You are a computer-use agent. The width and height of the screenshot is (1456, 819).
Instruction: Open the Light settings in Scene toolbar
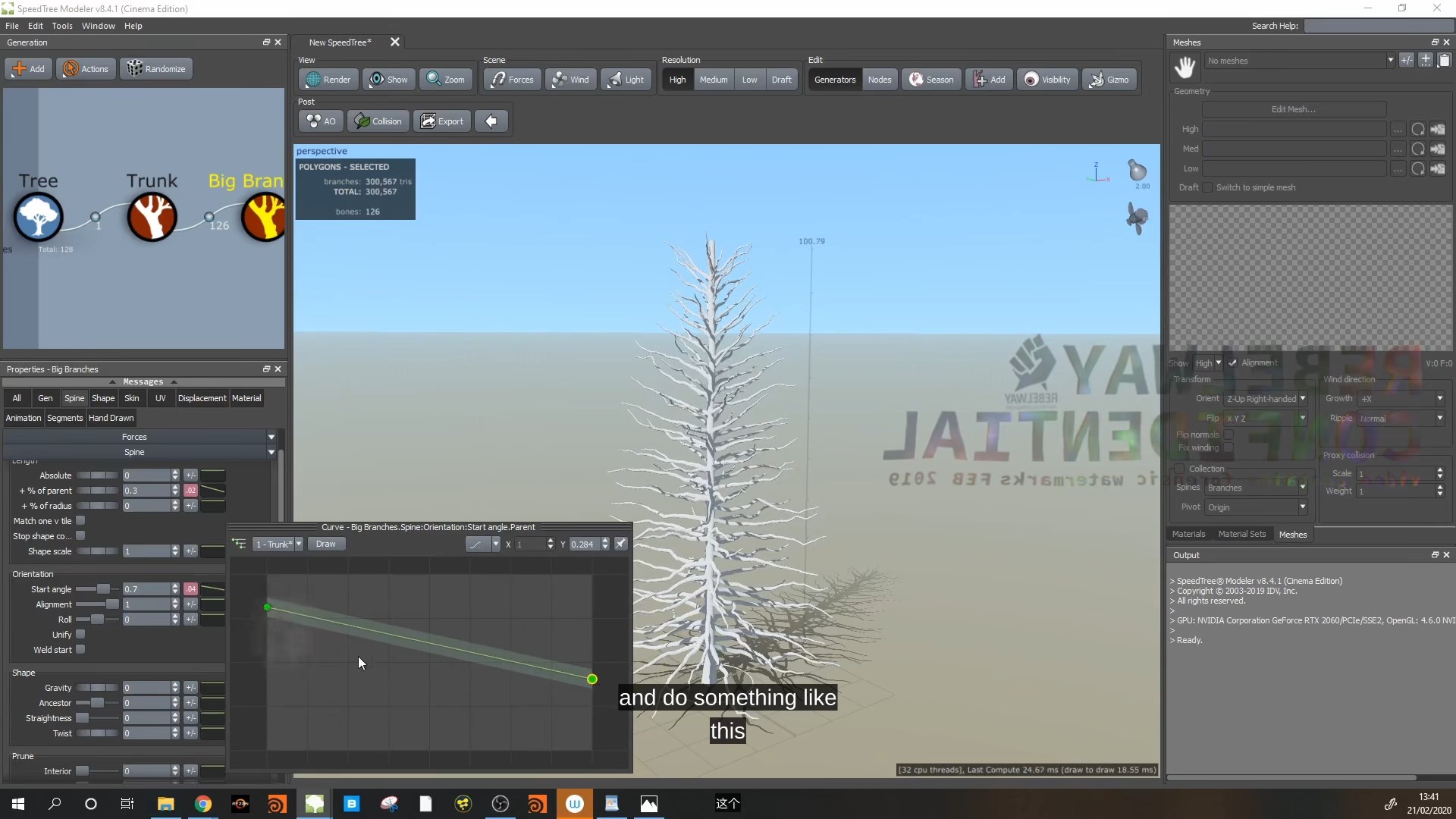(x=626, y=79)
